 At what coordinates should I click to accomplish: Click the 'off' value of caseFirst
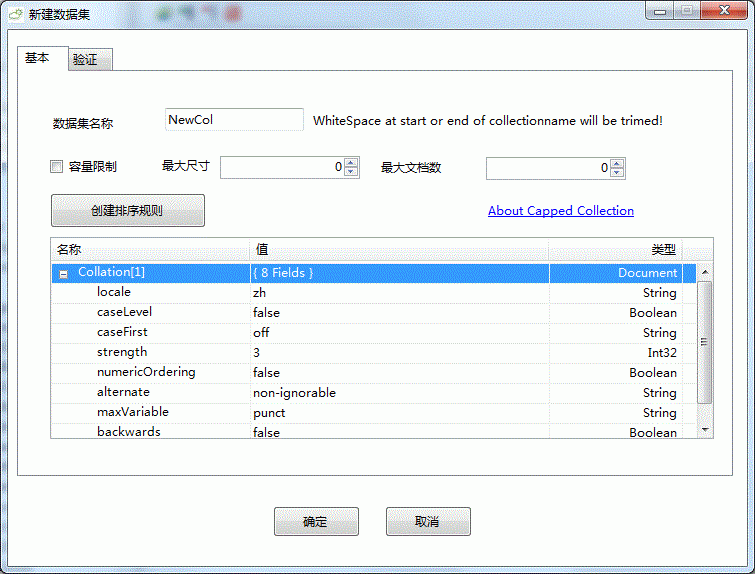coord(261,333)
